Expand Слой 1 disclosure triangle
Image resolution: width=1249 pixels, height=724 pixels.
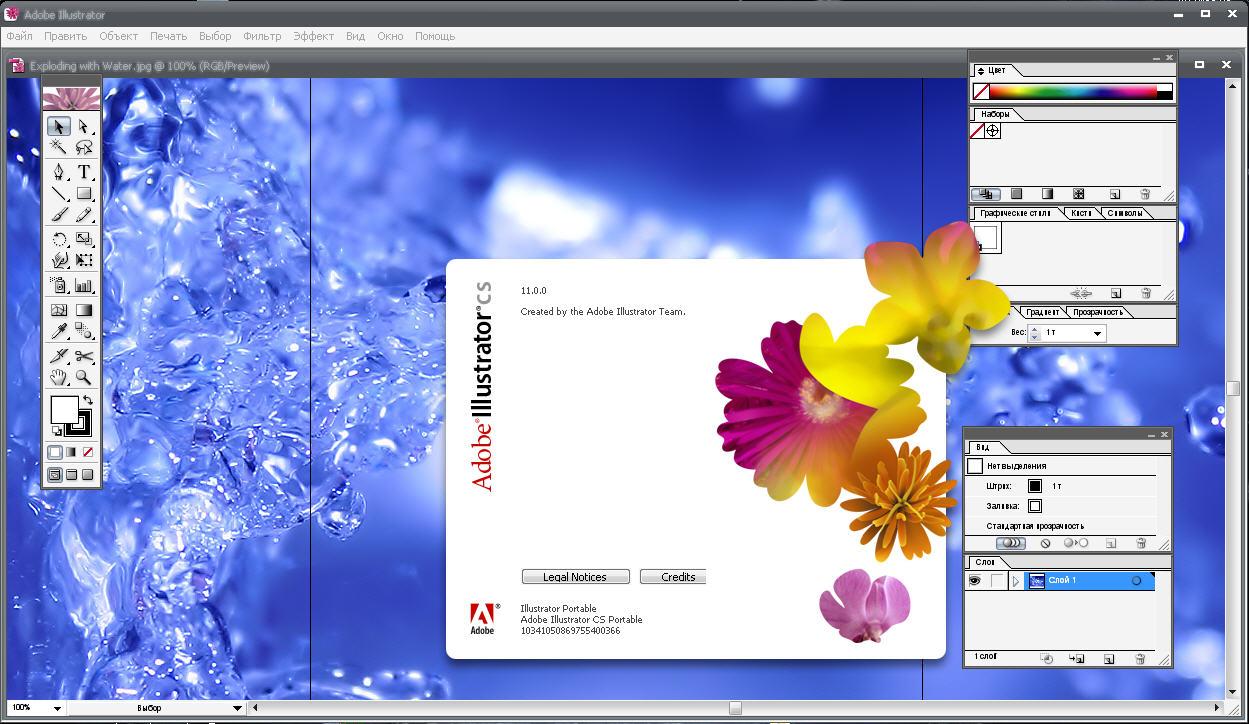1016,581
